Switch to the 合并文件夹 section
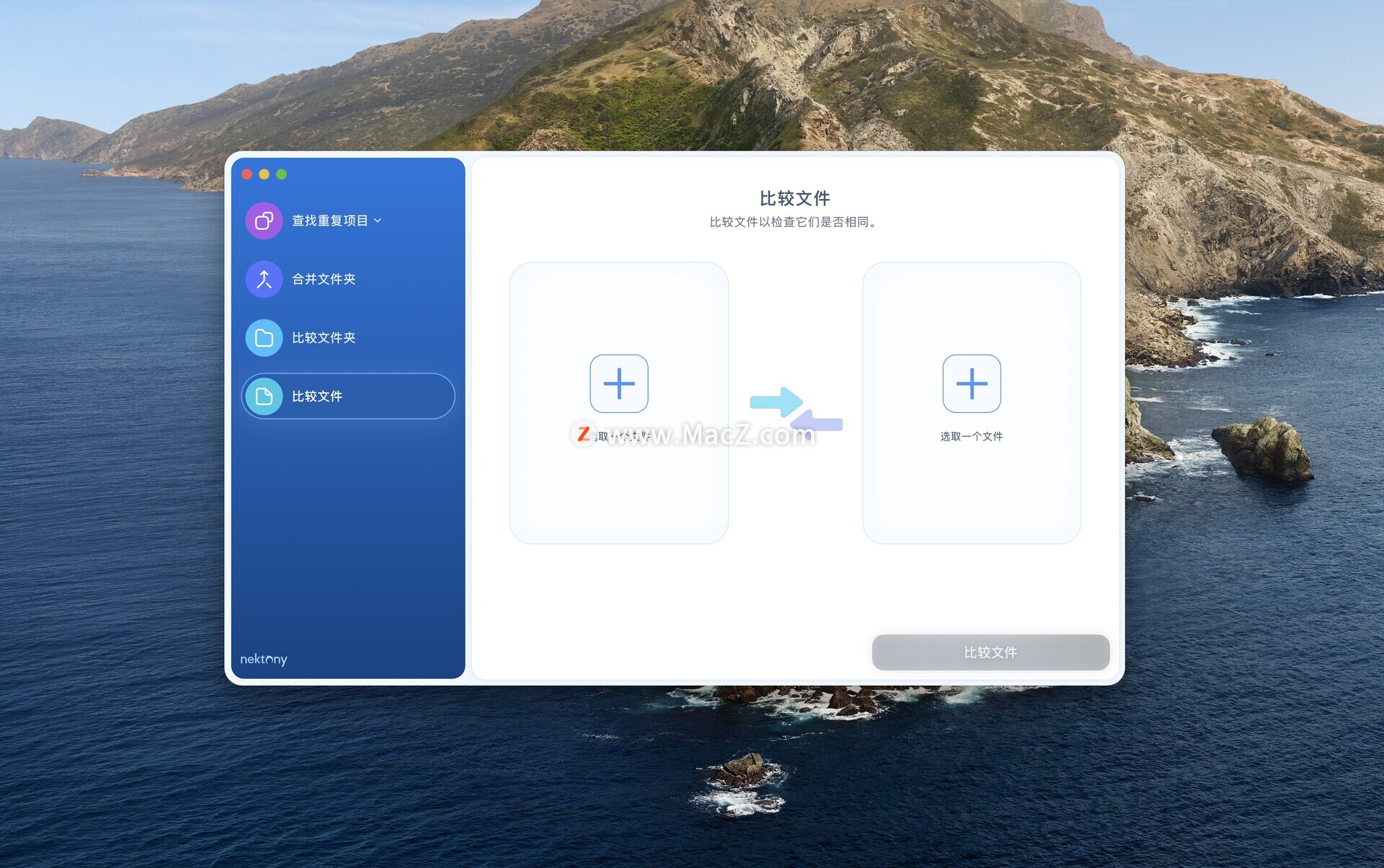The width and height of the screenshot is (1384, 868). (x=324, y=279)
